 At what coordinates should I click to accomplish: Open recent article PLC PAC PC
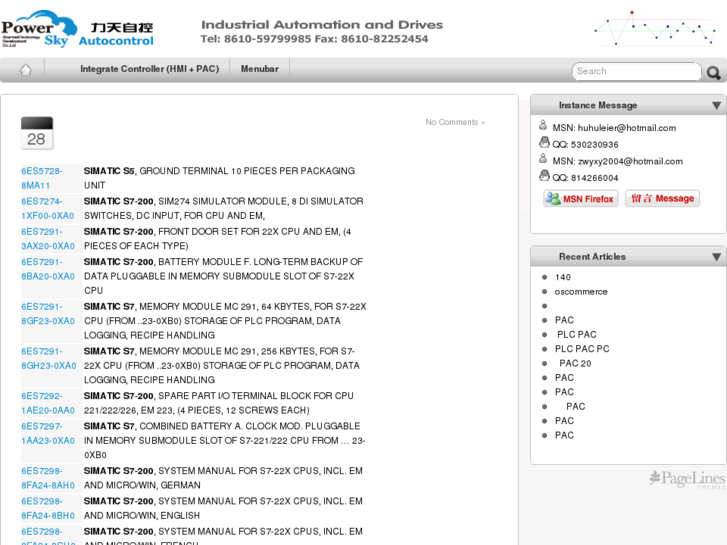click(x=582, y=349)
